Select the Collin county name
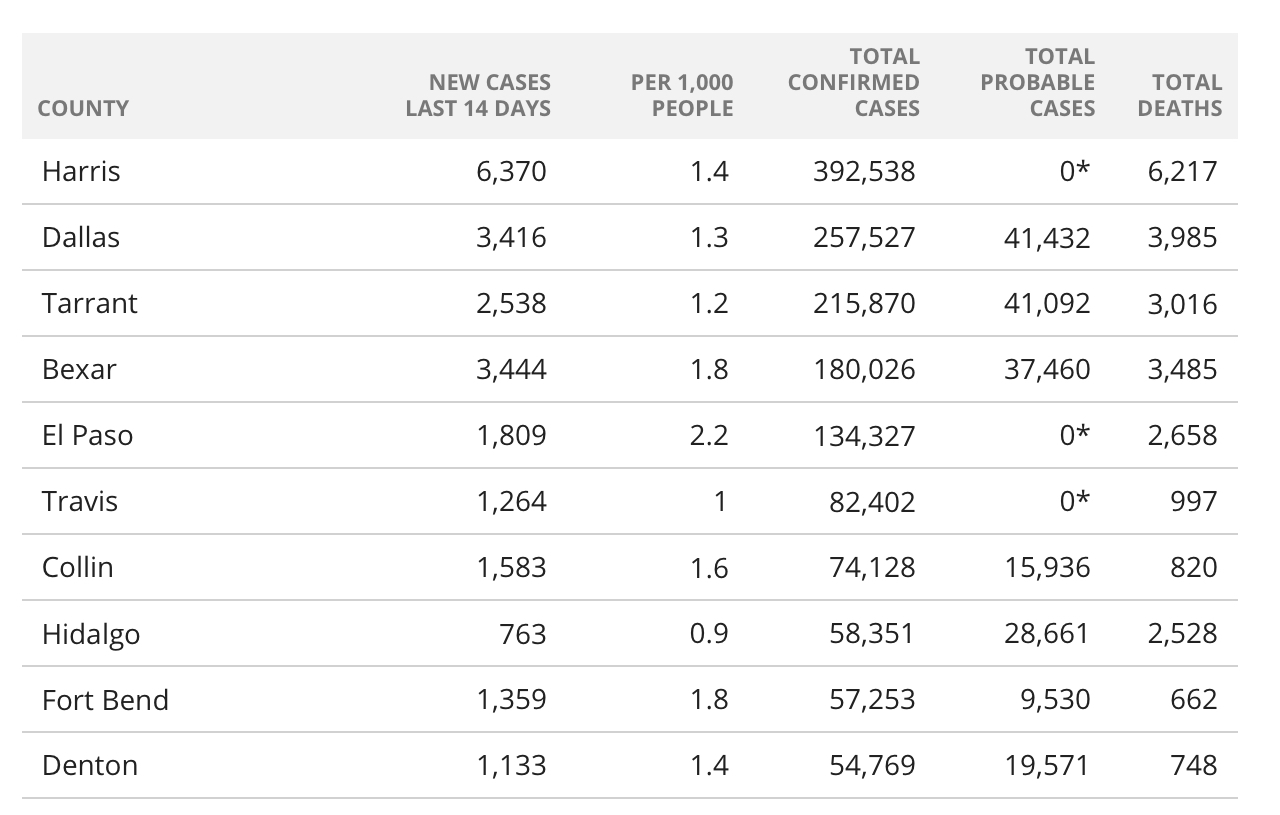The height and width of the screenshot is (815, 1280). pyautogui.click(x=78, y=567)
